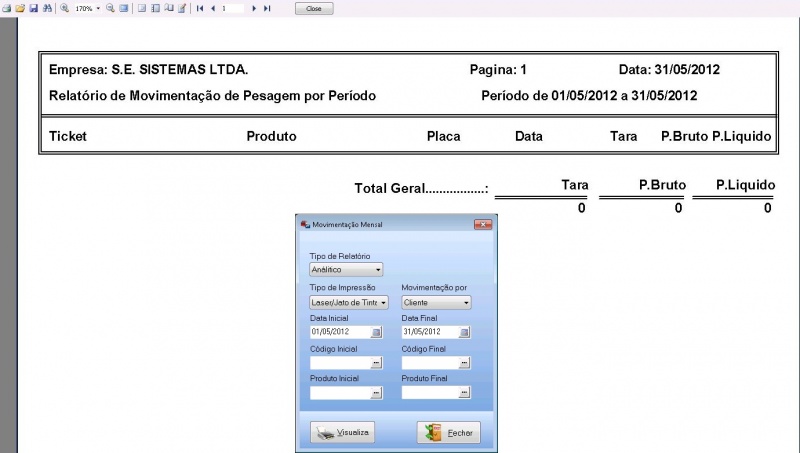Click the Código Inicial lookup button
This screenshot has height=453, width=800.
click(376, 363)
